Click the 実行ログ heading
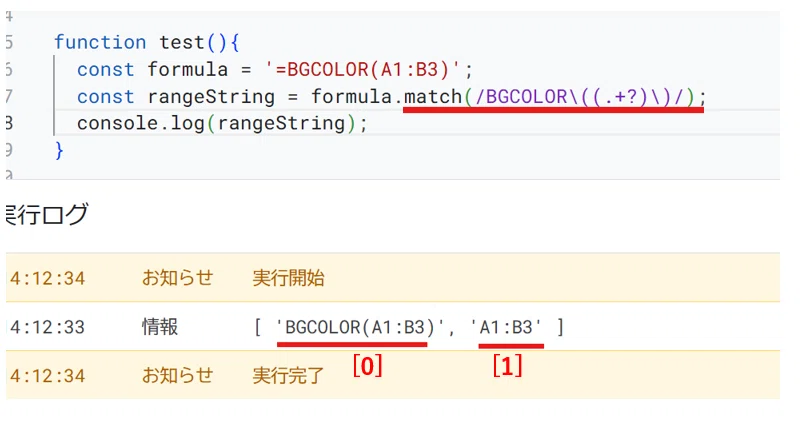This screenshot has height=422, width=812. tap(47, 214)
